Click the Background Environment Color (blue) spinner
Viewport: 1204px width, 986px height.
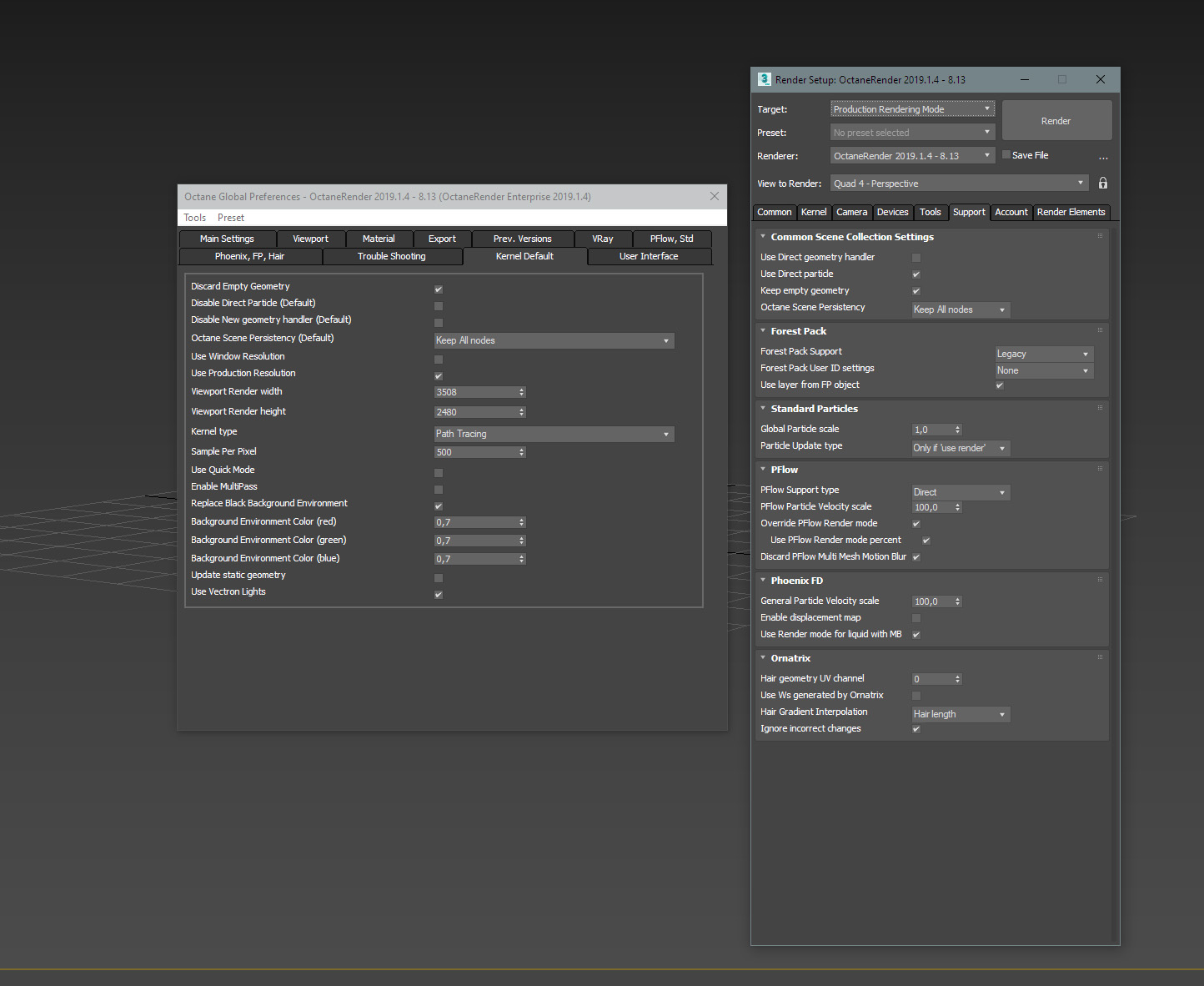(522, 559)
